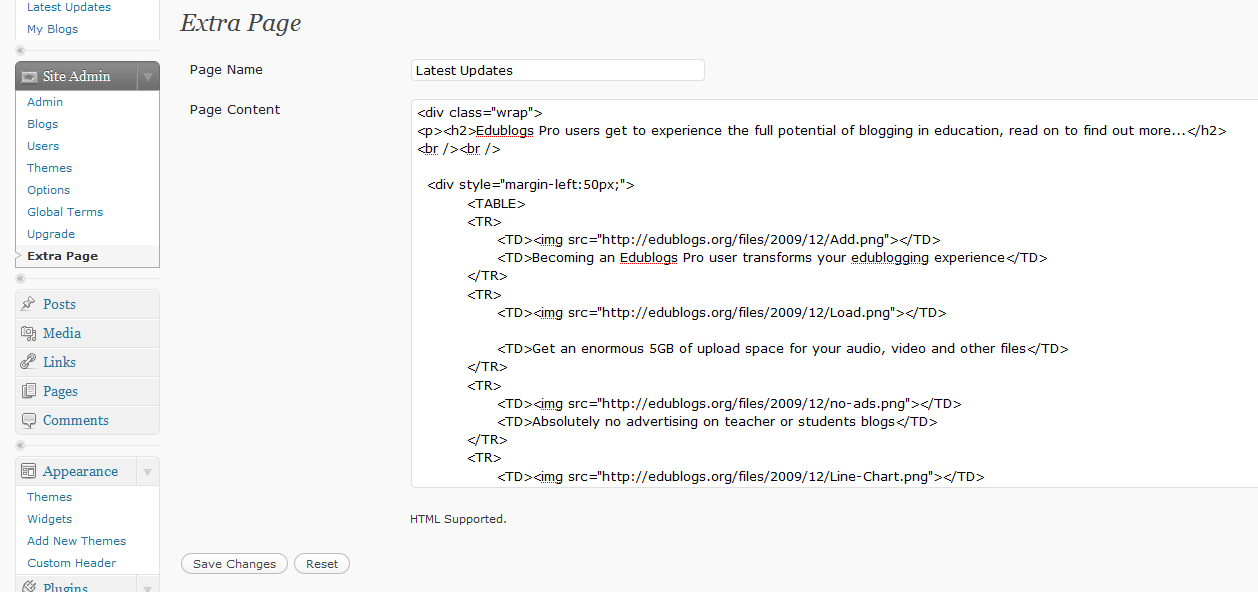Open Themes under Site Admin
This screenshot has width=1258, height=592.
[50, 168]
